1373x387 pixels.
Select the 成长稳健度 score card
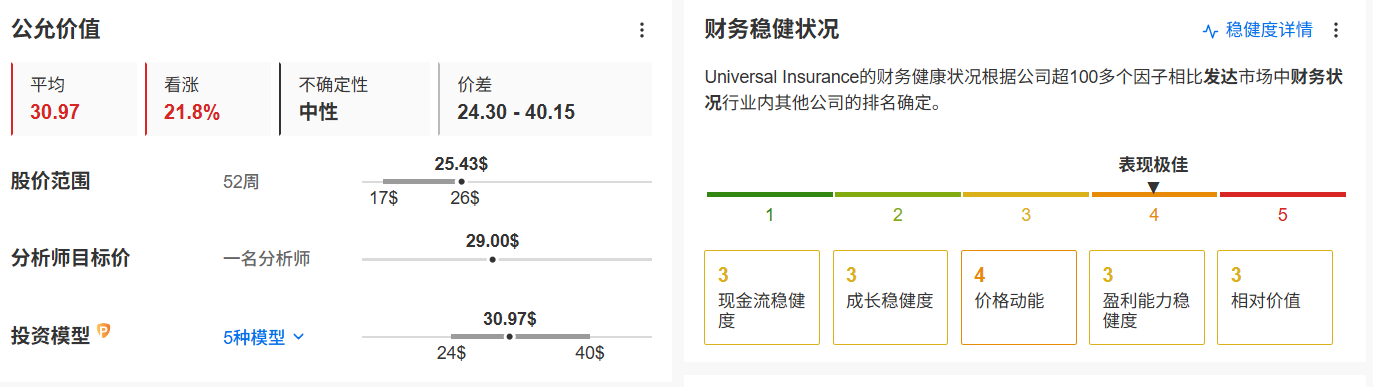point(890,297)
